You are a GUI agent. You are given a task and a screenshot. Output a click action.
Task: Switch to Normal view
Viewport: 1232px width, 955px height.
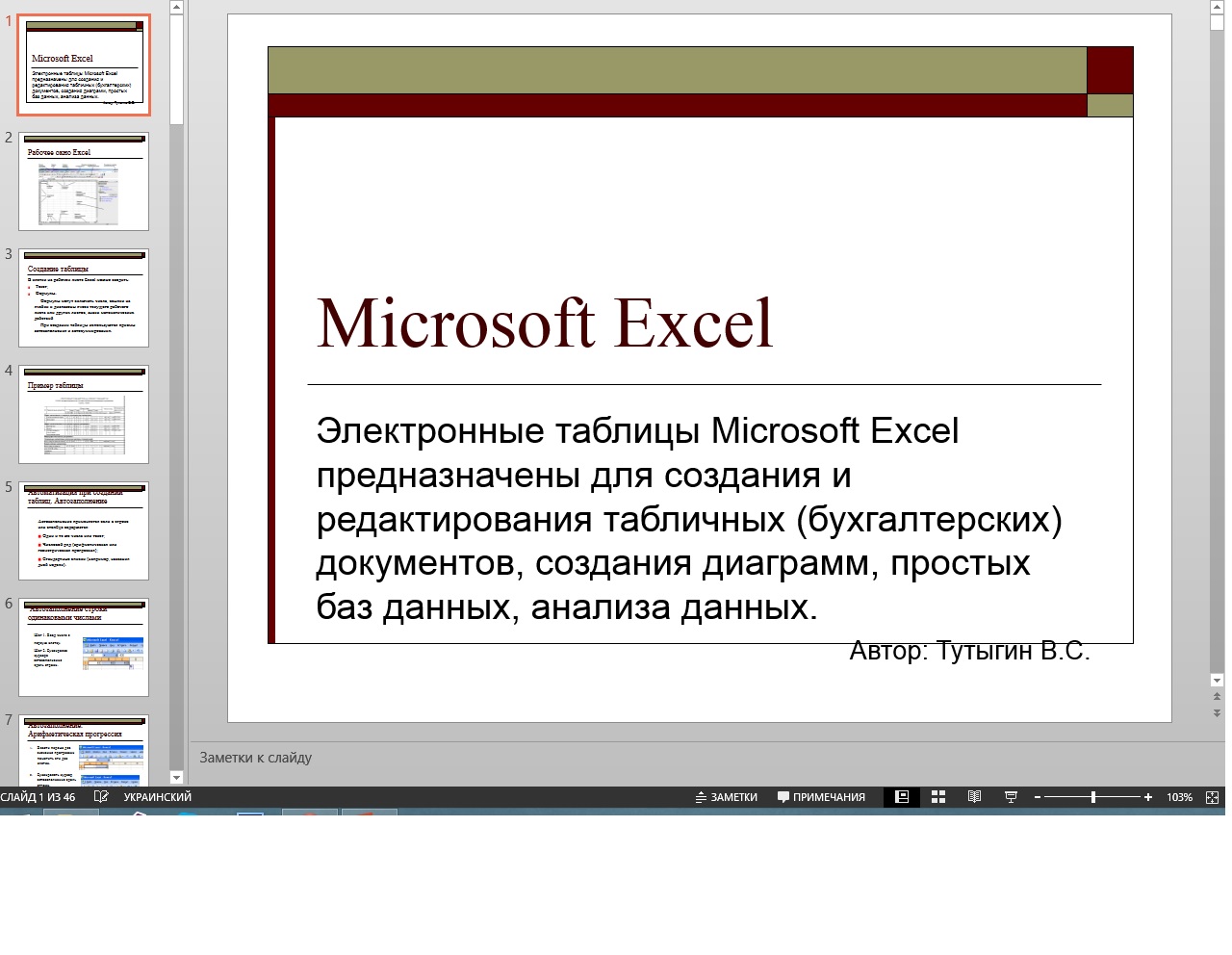pos(902,797)
